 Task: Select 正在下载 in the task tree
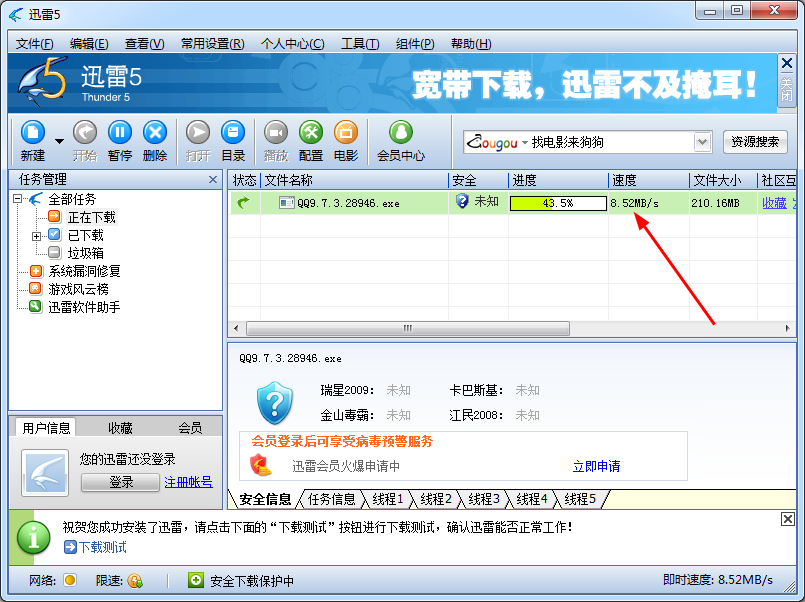[92, 217]
